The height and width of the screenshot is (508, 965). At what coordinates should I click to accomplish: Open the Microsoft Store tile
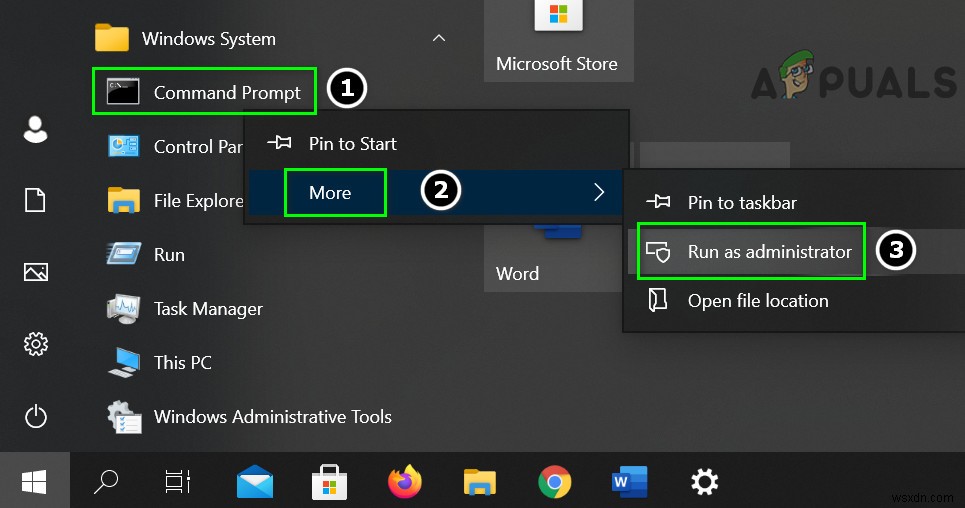[556, 40]
